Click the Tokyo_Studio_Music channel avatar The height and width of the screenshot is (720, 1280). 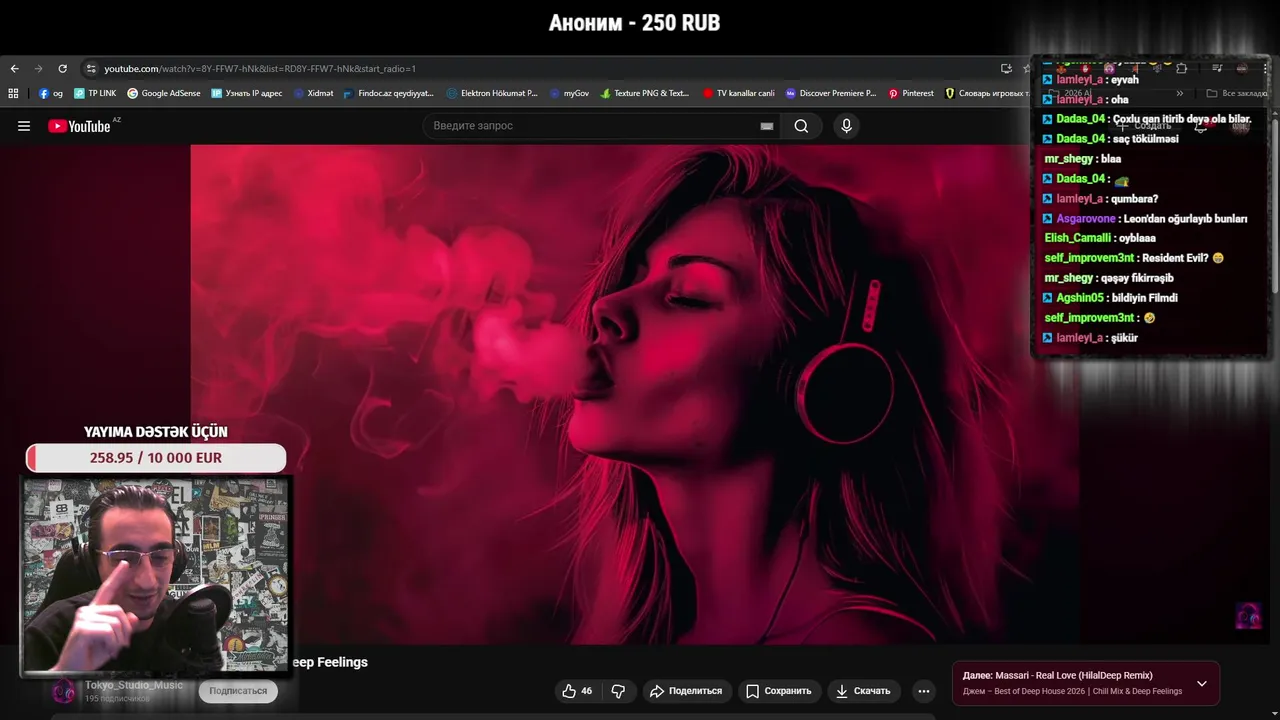(x=64, y=691)
